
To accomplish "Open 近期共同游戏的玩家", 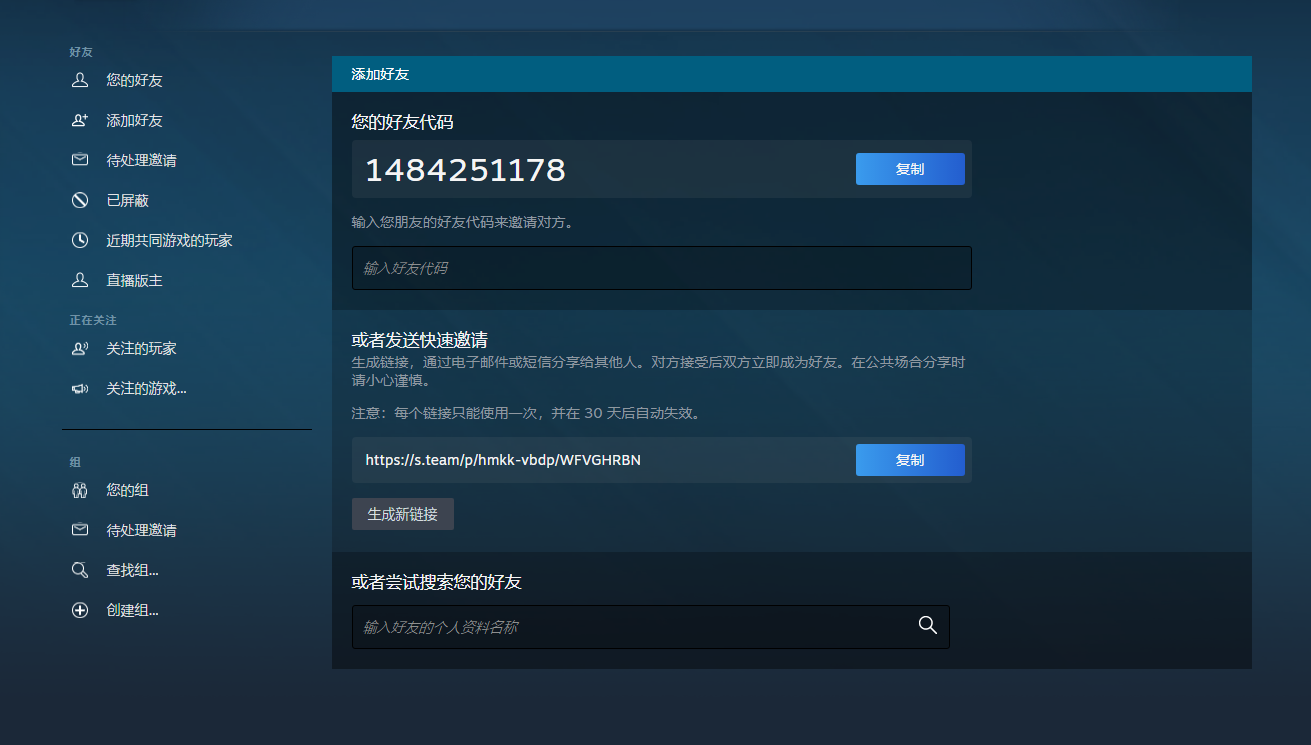I will point(170,240).
